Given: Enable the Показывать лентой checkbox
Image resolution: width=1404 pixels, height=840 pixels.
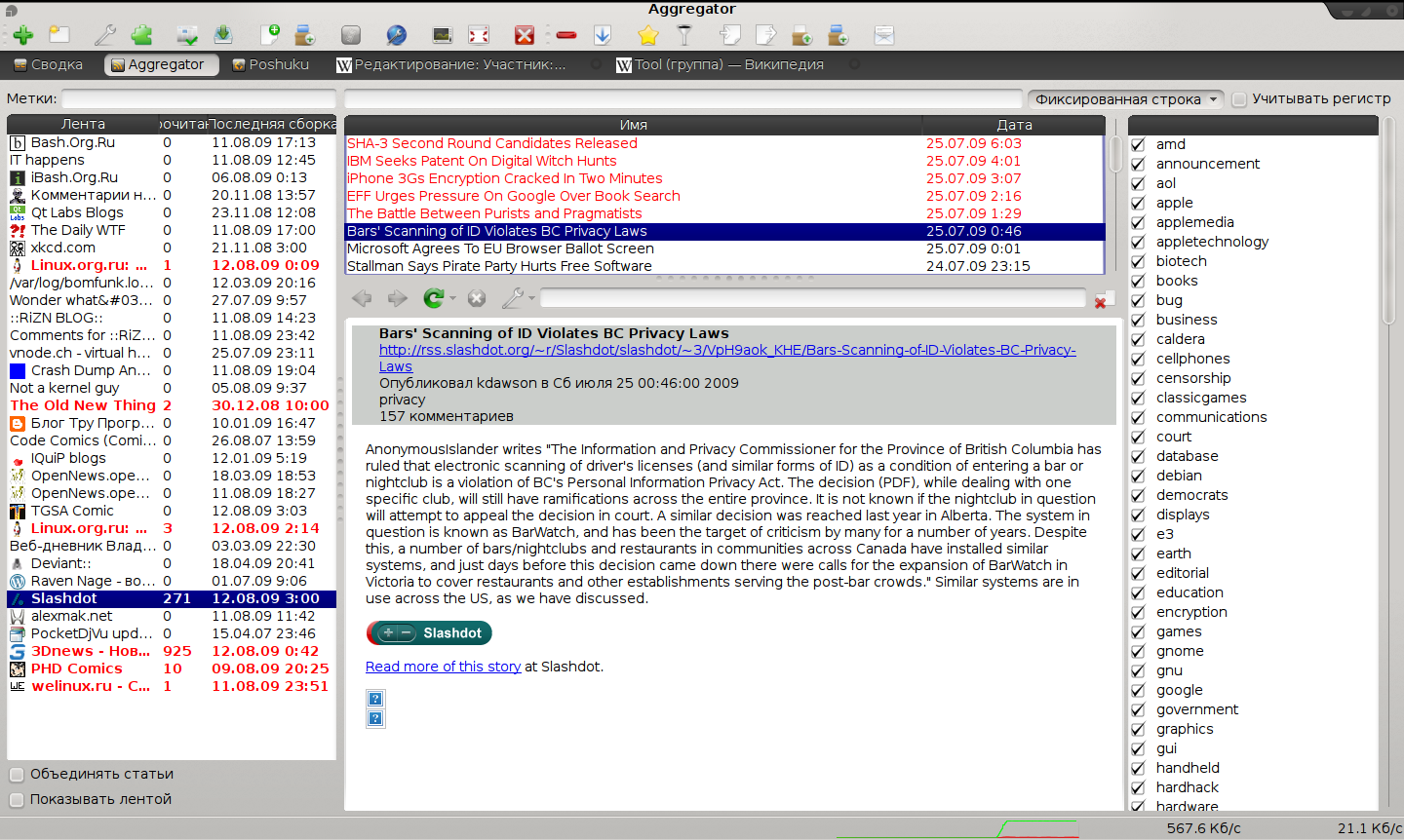Looking at the screenshot, I should pyautogui.click(x=17, y=800).
